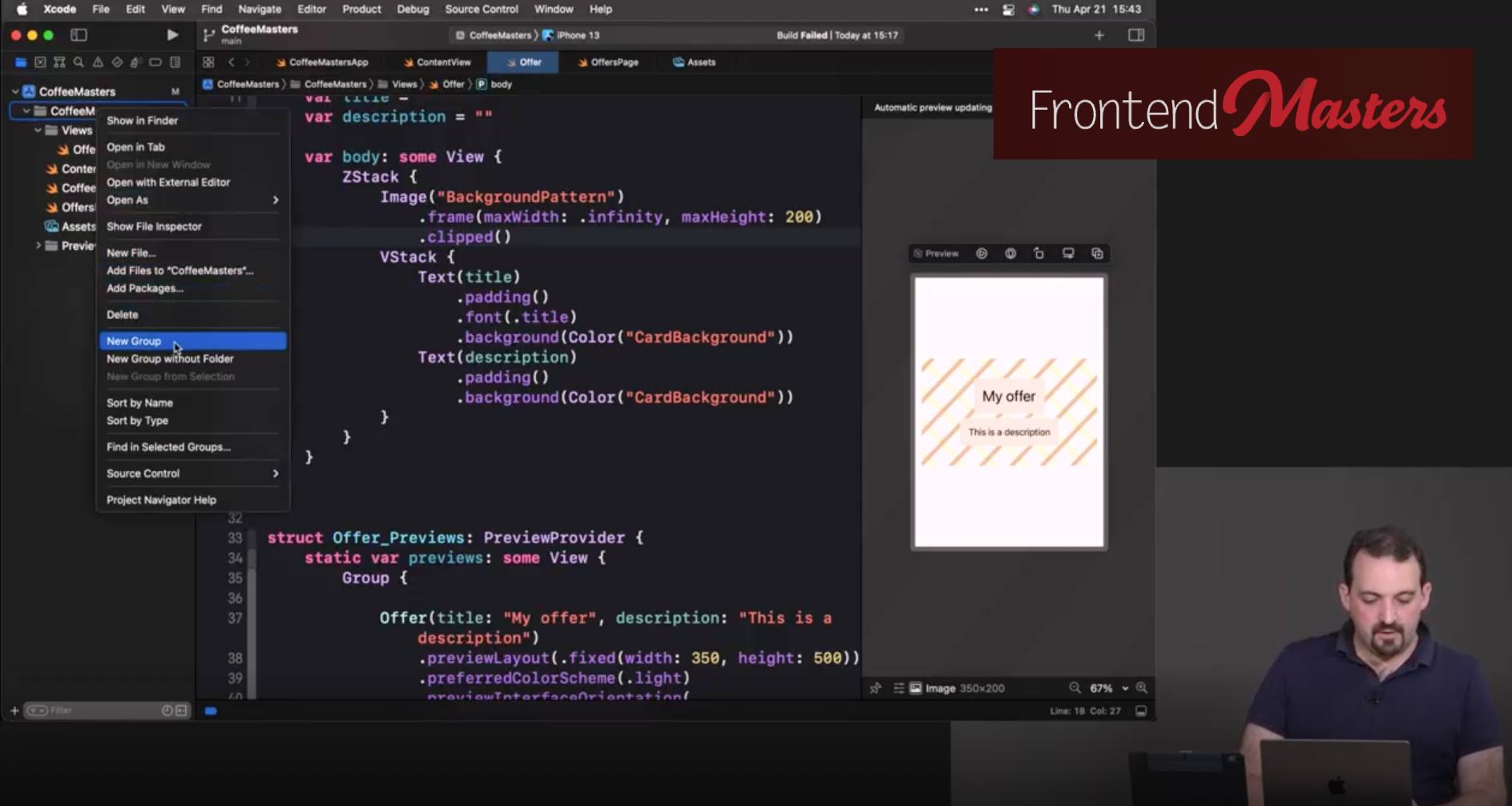Switch to the OffersPage editor tab
This screenshot has height=806, width=1512.
pos(614,62)
